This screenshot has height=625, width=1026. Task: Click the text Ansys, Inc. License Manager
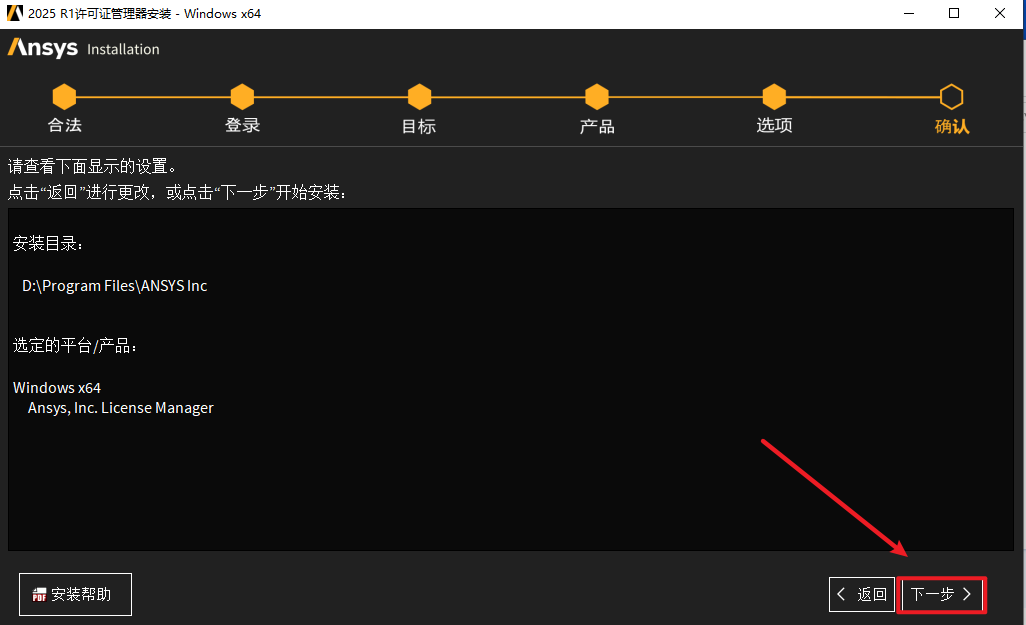tap(120, 408)
